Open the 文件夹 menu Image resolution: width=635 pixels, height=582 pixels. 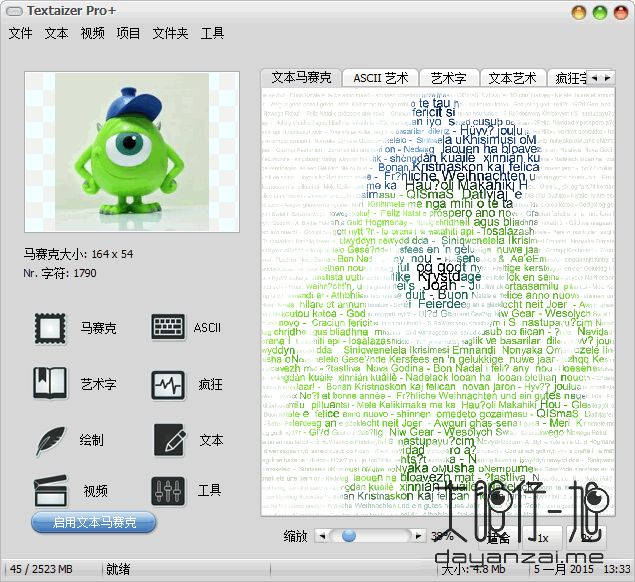170,33
